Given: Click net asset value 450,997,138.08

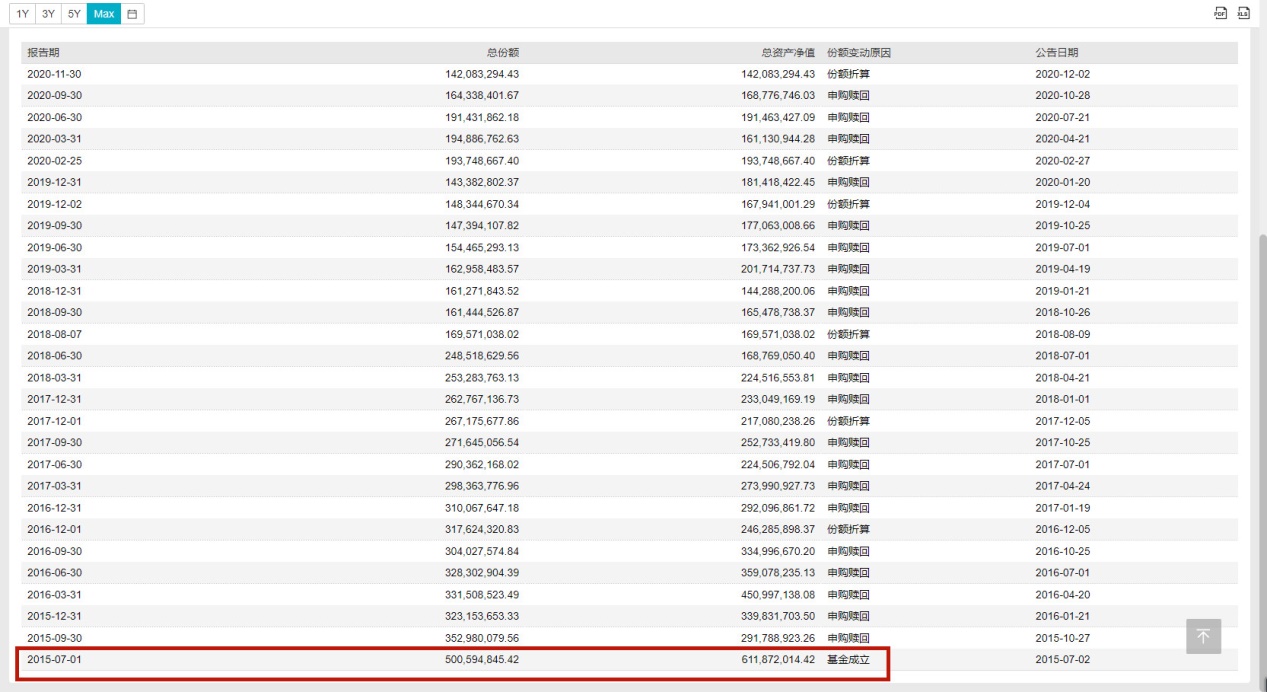Looking at the screenshot, I should pos(778,594).
